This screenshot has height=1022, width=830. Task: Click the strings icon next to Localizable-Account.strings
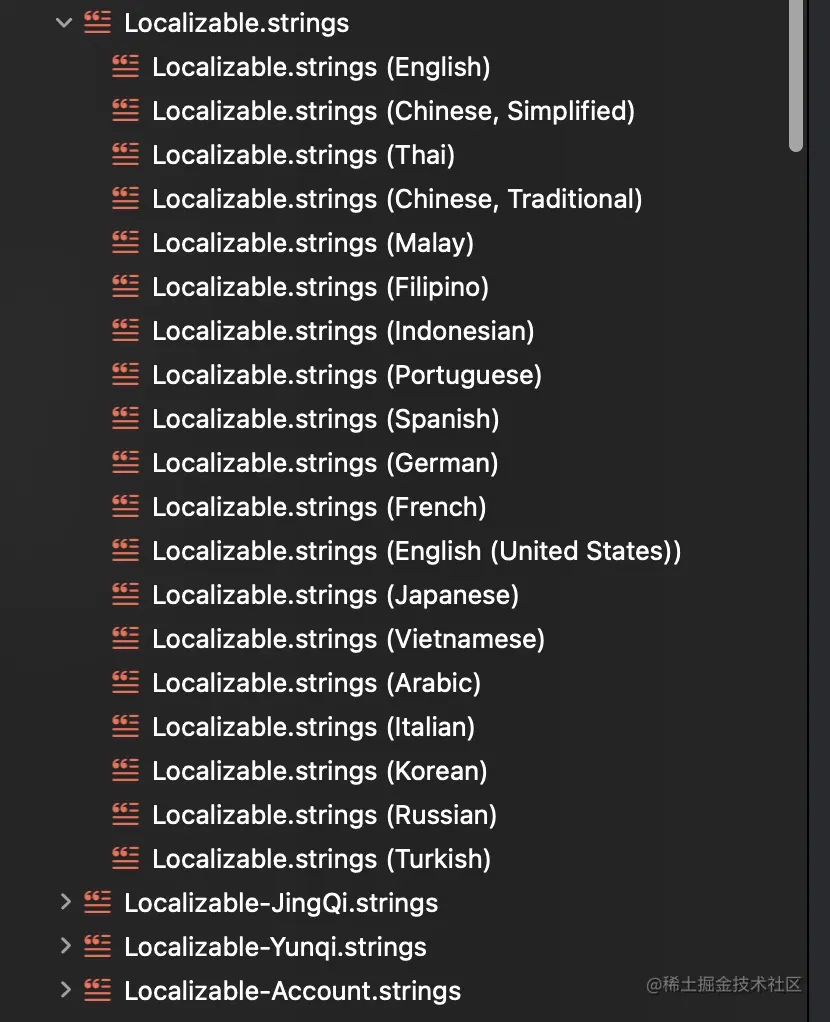pos(97,990)
